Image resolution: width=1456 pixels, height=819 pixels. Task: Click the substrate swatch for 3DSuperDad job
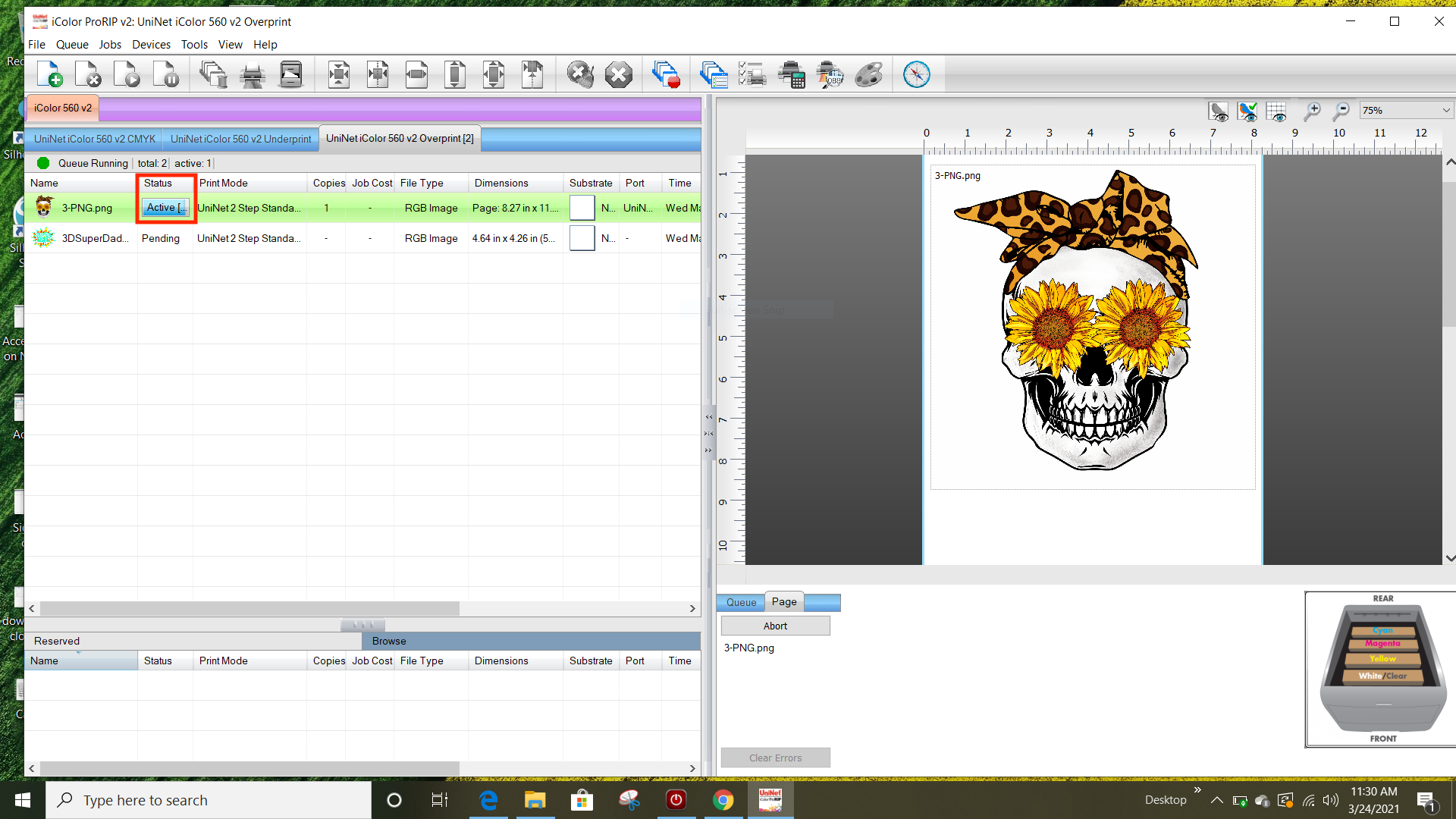(x=582, y=238)
